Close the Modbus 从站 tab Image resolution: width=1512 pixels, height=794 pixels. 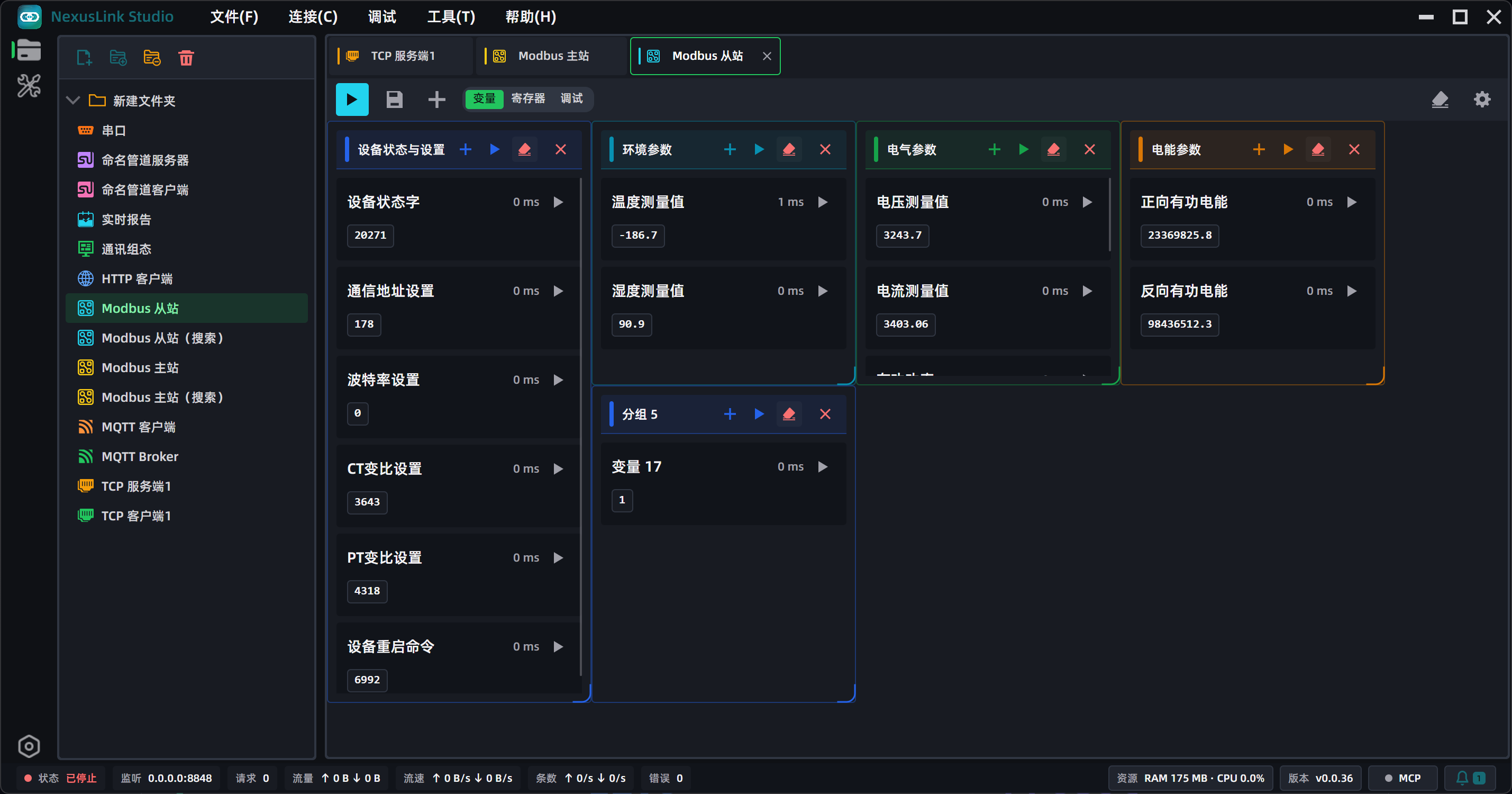(x=767, y=56)
